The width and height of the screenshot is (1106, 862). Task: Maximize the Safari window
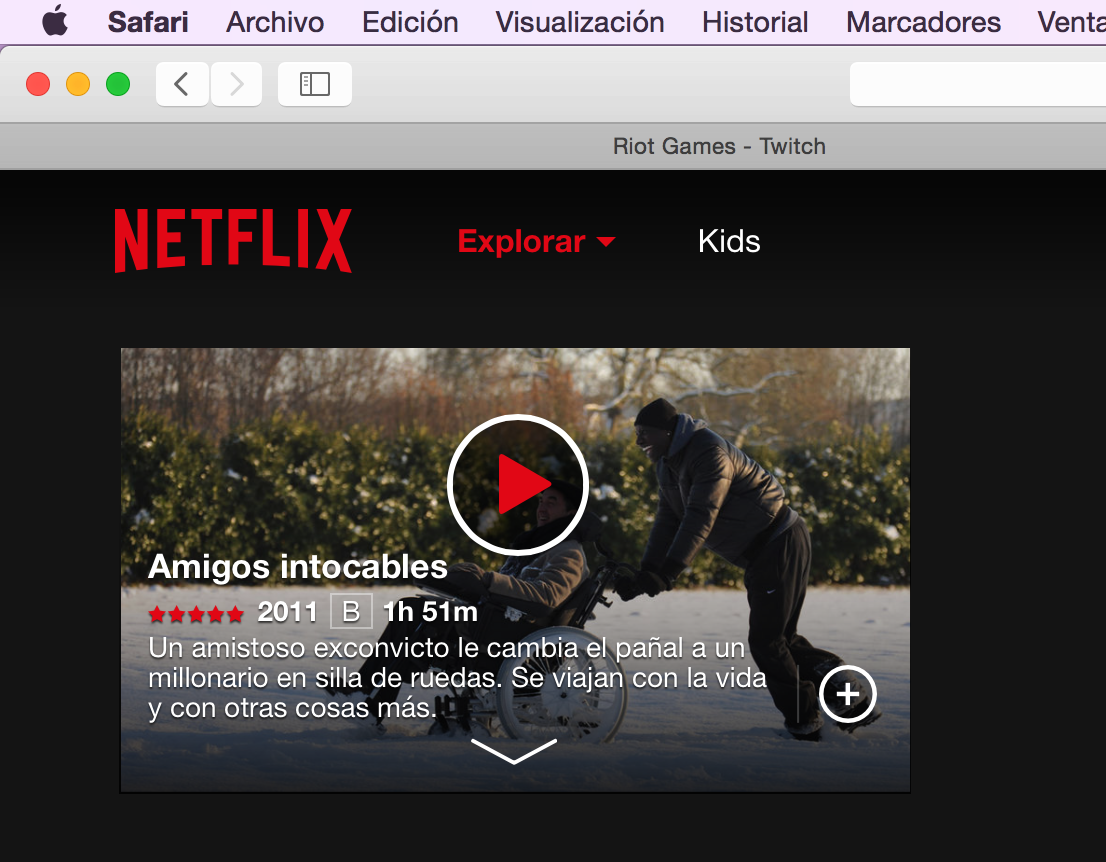point(118,84)
